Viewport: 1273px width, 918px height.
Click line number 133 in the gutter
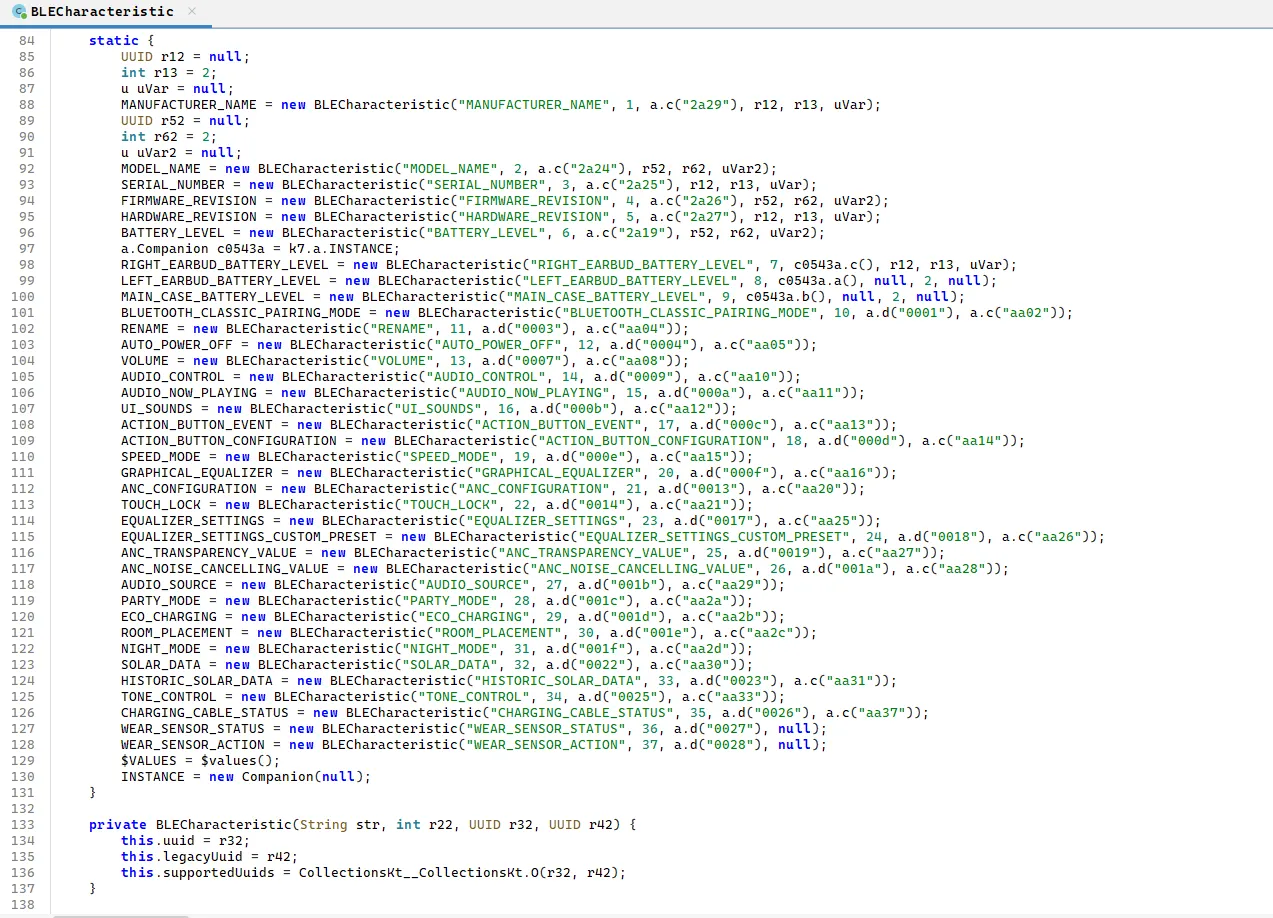[22, 824]
